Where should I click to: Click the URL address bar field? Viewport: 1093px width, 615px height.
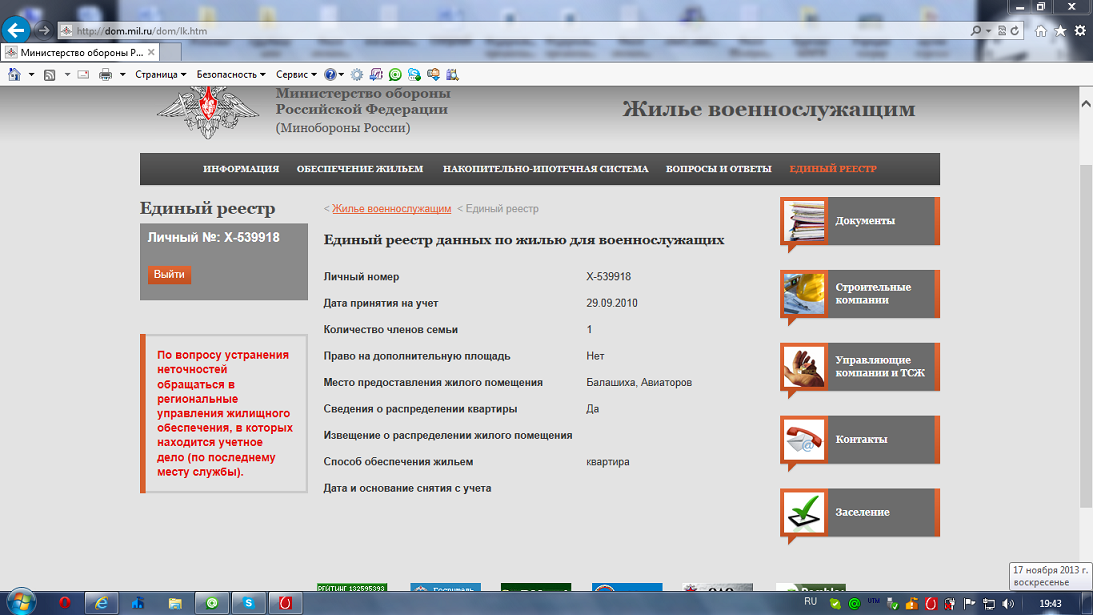(500, 31)
